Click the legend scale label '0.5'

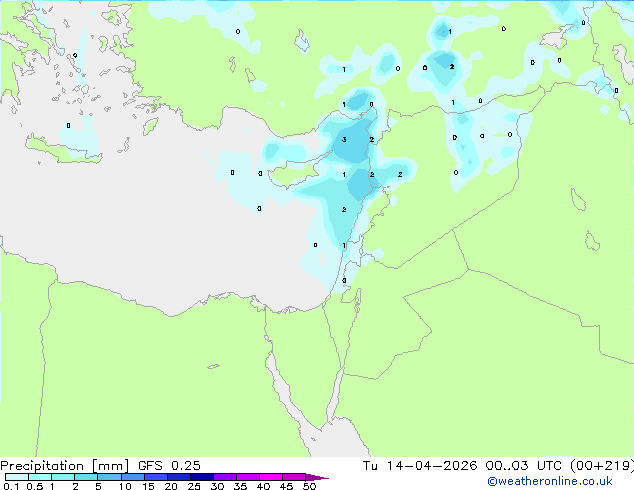point(34,486)
